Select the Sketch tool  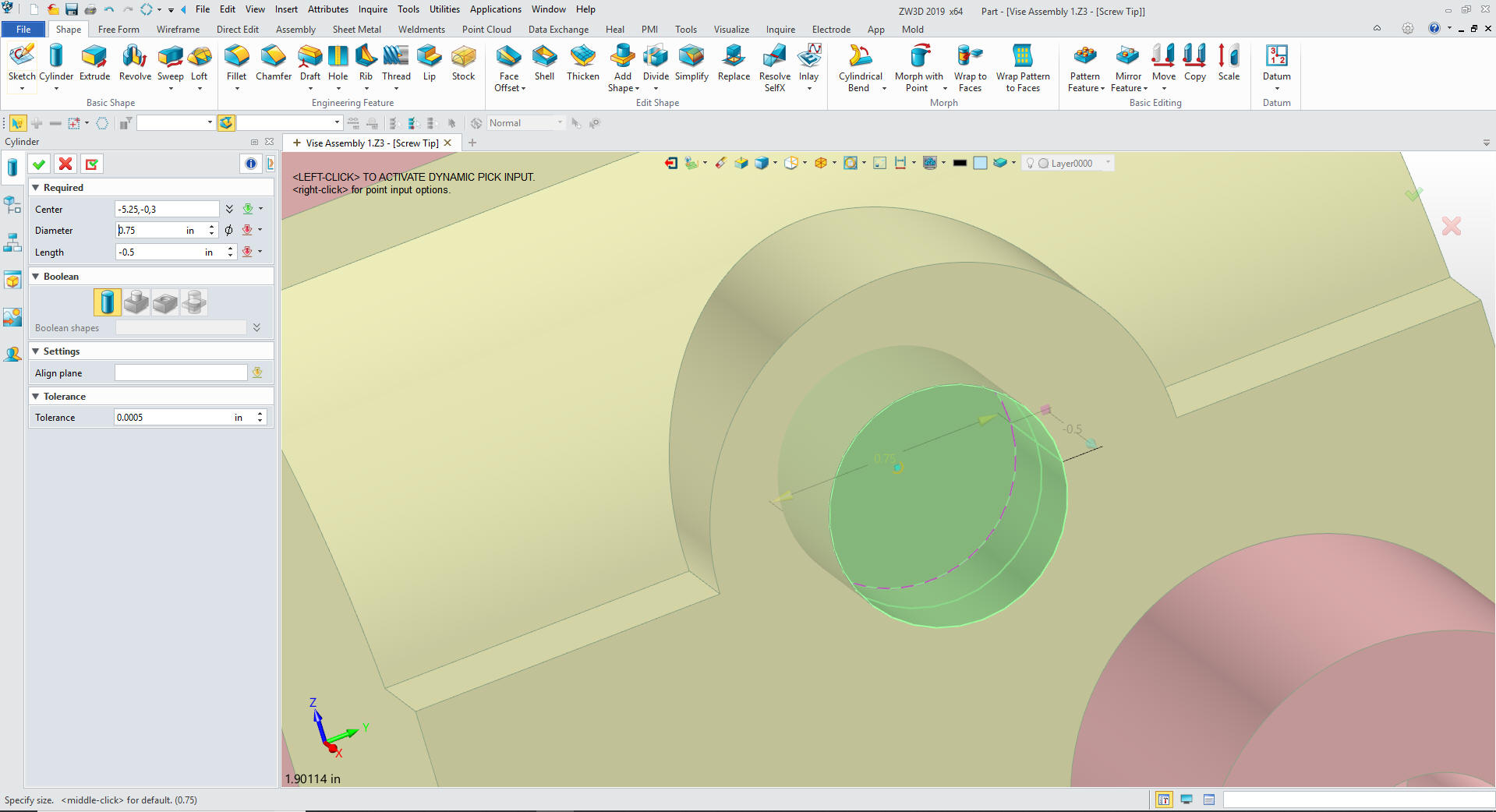click(x=22, y=62)
